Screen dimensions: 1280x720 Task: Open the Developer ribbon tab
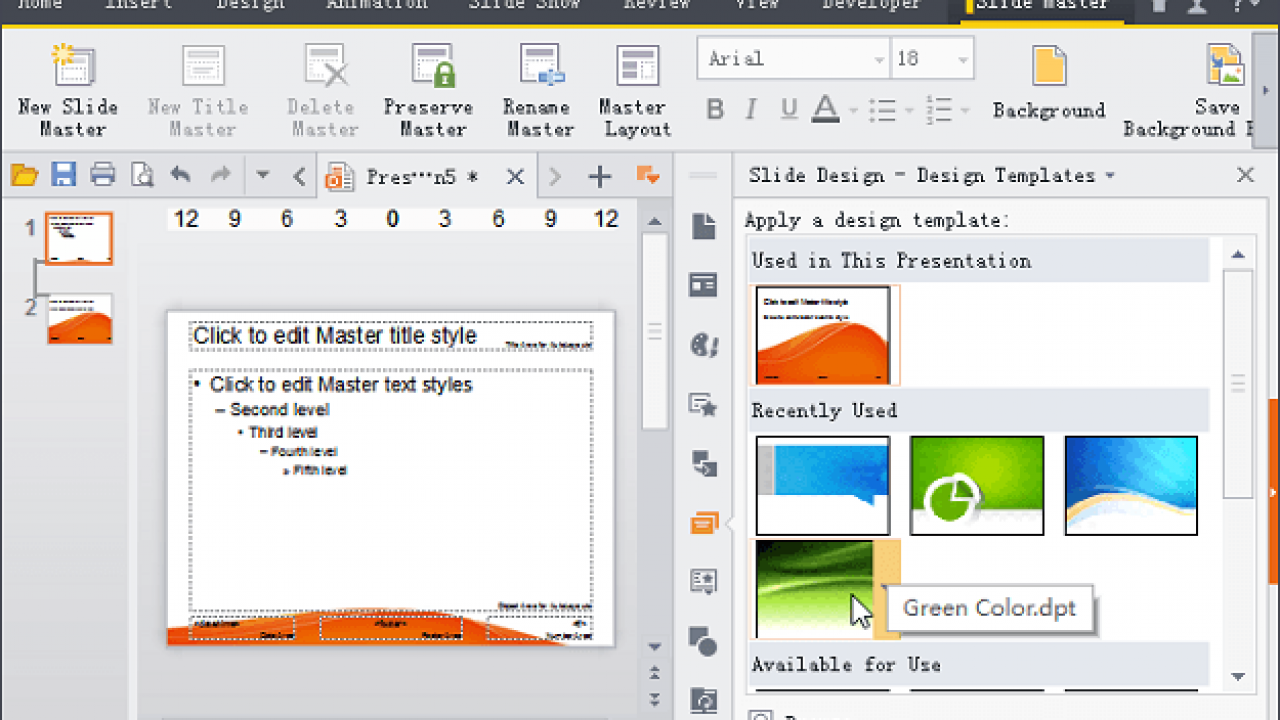point(871,5)
